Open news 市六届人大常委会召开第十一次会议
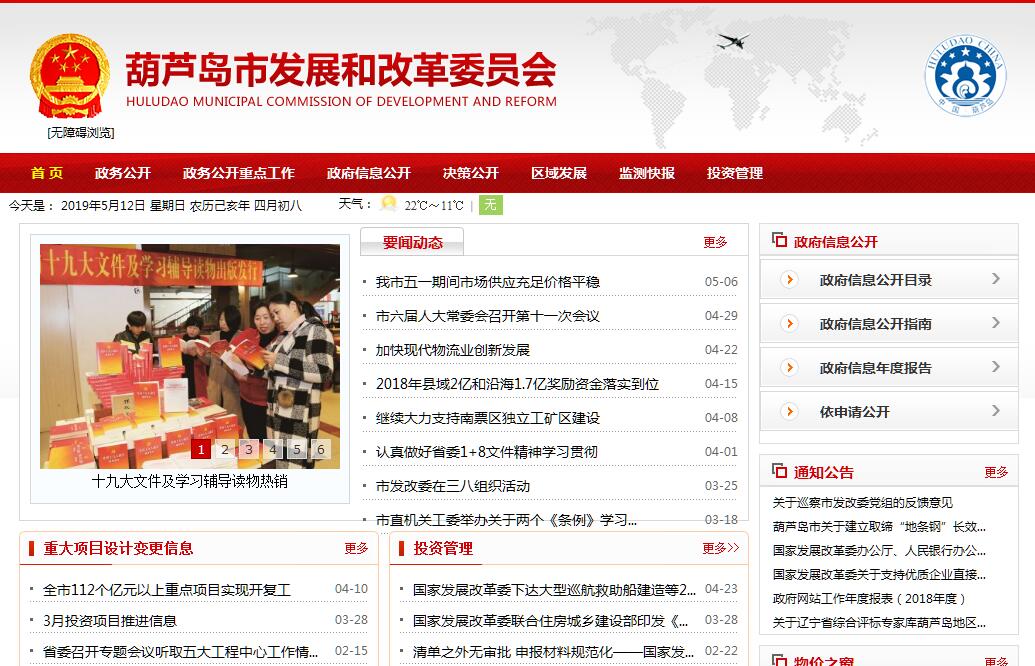Screen dimensions: 1035x666 [488, 316]
